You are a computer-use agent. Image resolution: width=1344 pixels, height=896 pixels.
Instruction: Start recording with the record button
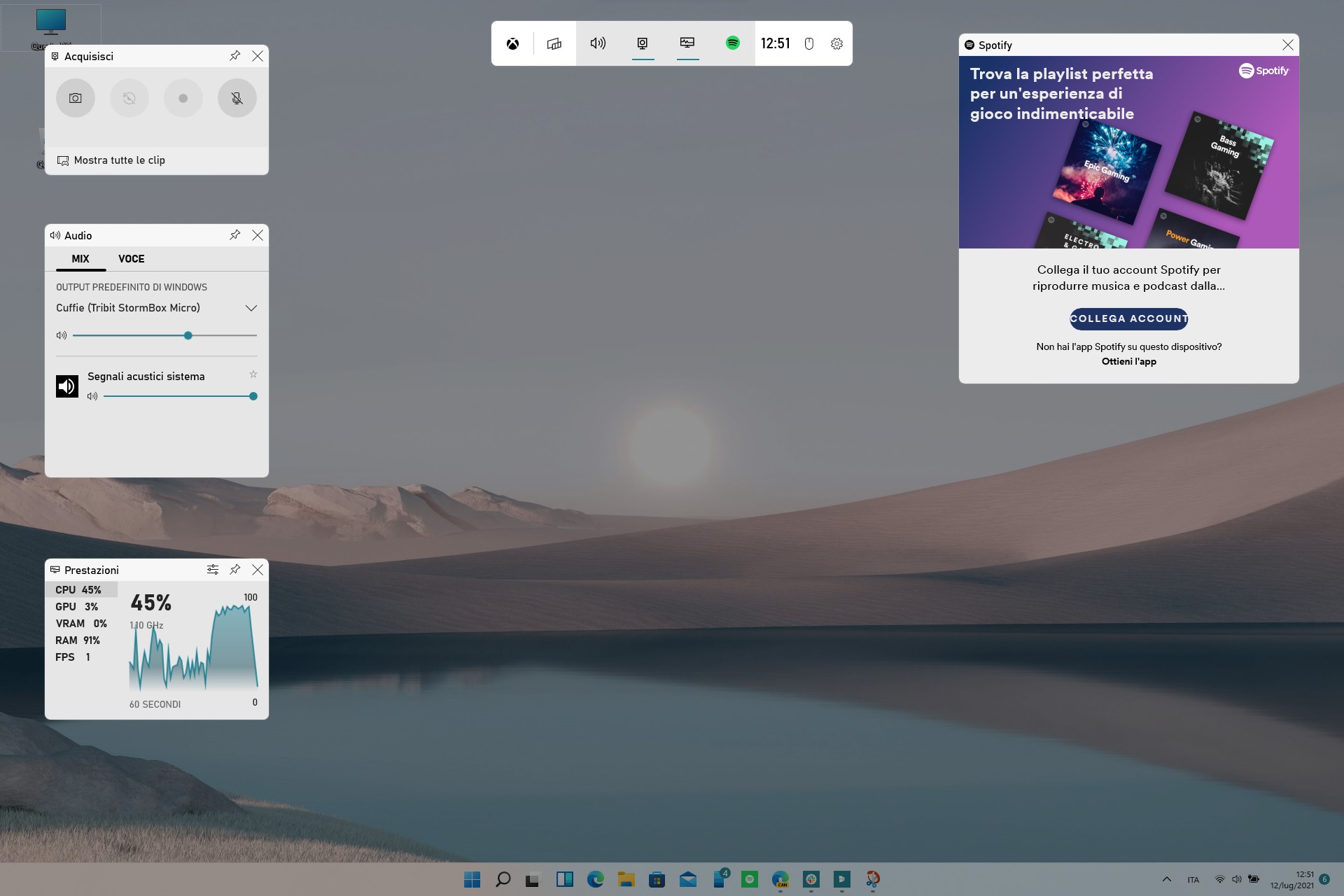(183, 98)
